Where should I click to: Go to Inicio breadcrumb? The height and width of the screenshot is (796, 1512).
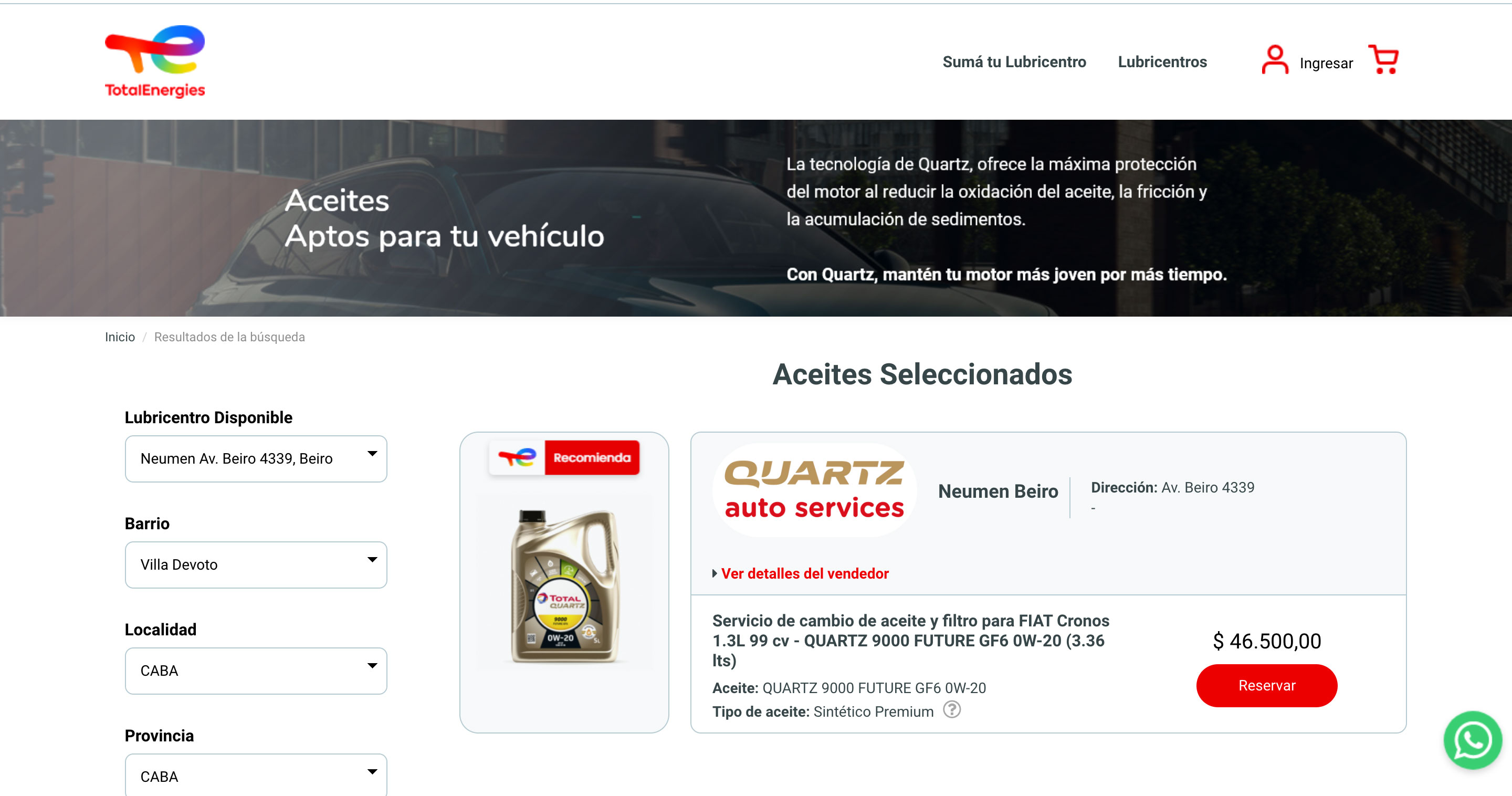pos(120,337)
